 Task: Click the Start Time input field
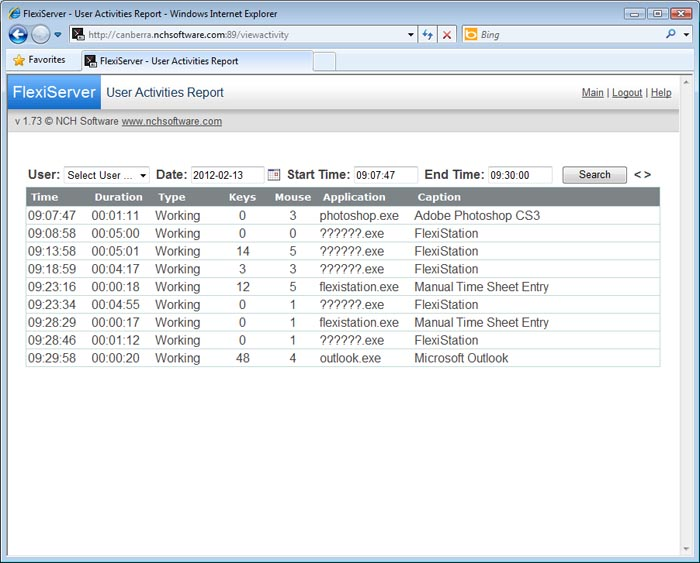click(x=386, y=175)
